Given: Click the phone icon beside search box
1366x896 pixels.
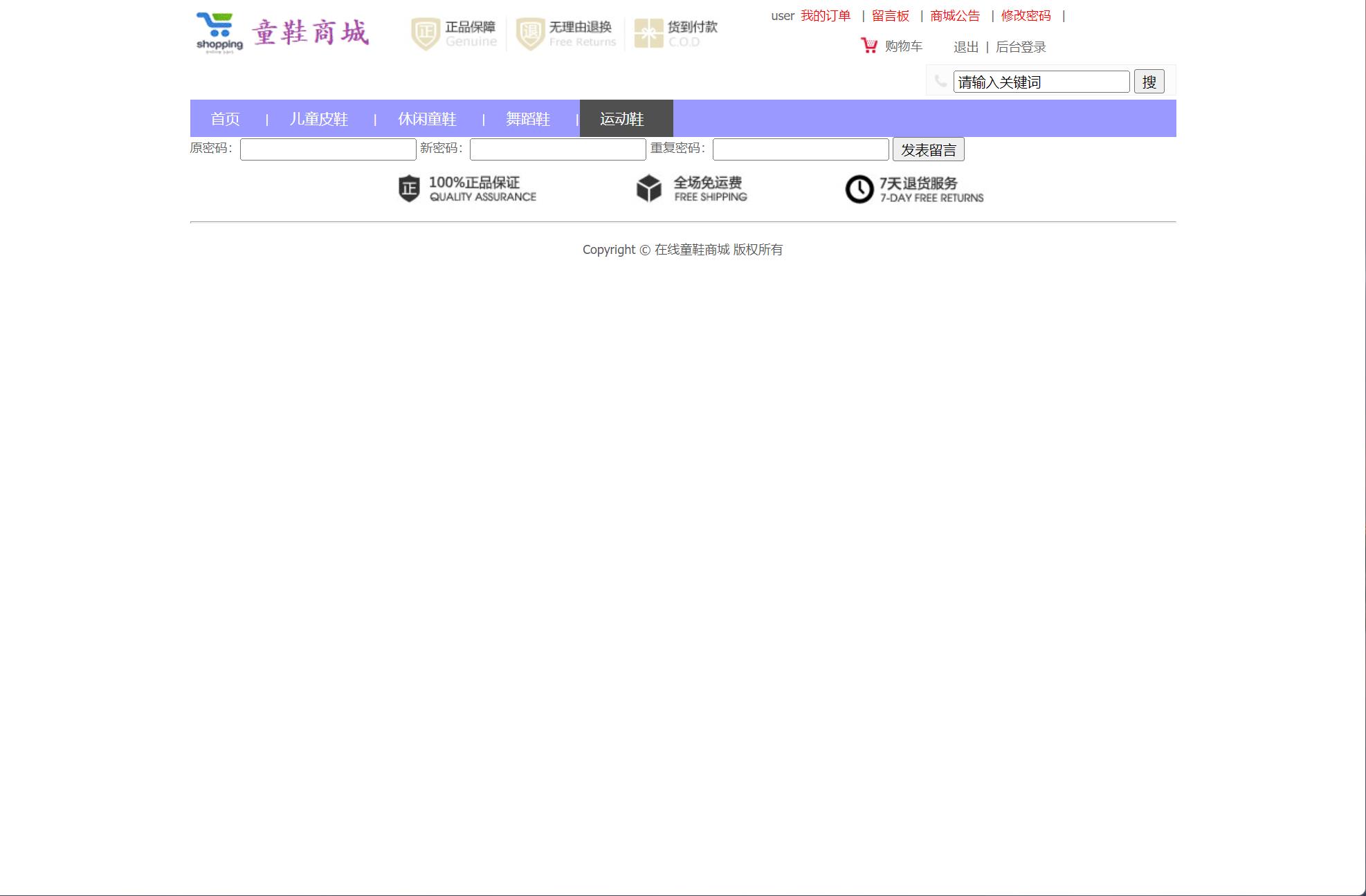Looking at the screenshot, I should point(940,82).
